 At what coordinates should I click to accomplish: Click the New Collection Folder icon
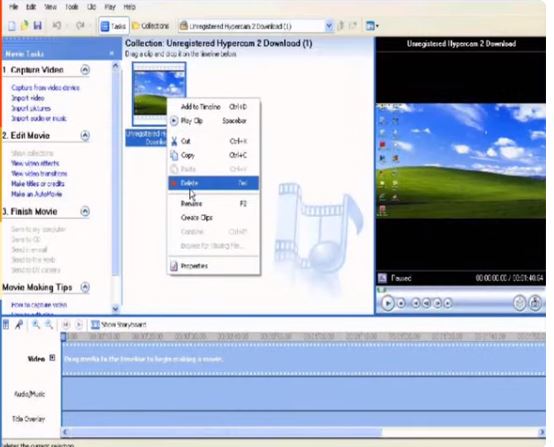coord(353,26)
